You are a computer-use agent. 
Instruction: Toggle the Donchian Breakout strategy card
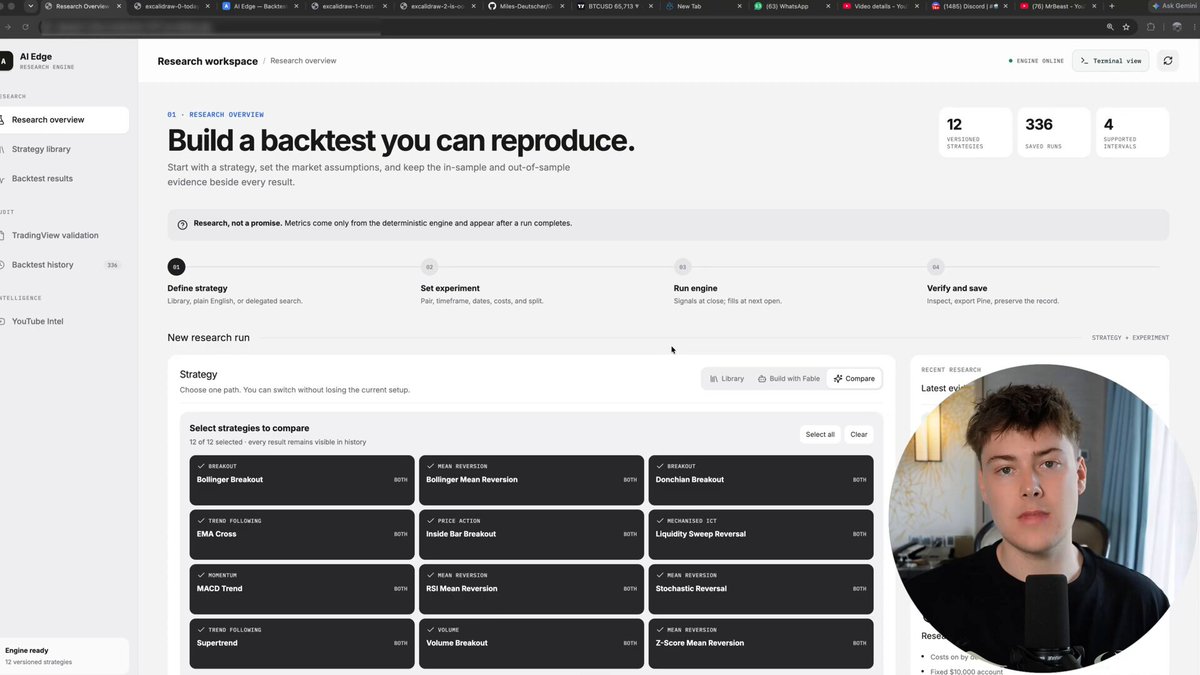[761, 480]
